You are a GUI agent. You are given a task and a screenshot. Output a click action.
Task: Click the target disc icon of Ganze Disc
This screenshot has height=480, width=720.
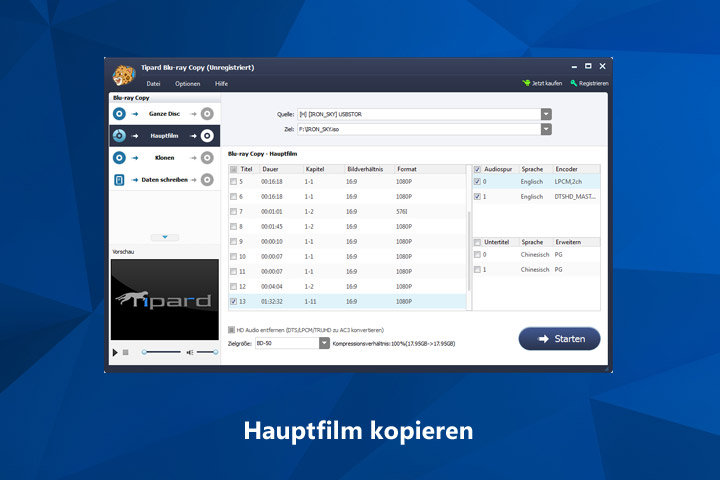[x=207, y=113]
